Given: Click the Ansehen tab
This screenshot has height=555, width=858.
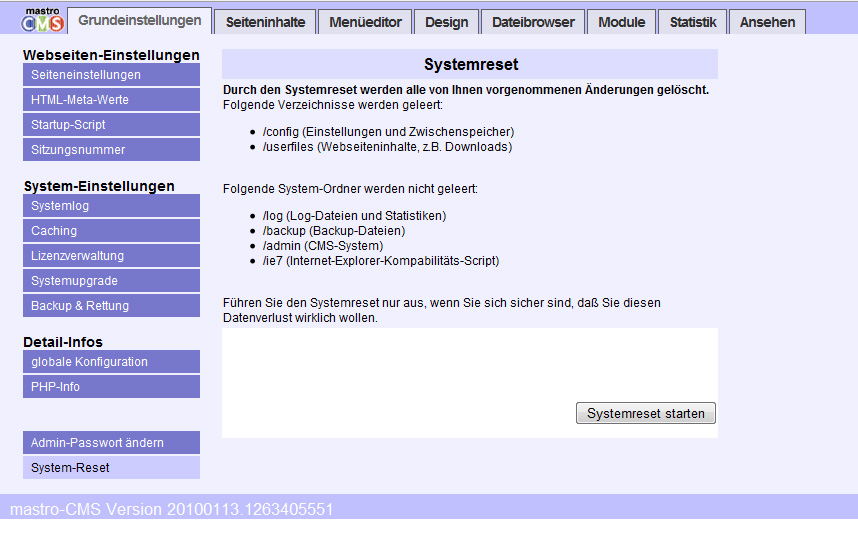Looking at the screenshot, I should (x=767, y=22).
